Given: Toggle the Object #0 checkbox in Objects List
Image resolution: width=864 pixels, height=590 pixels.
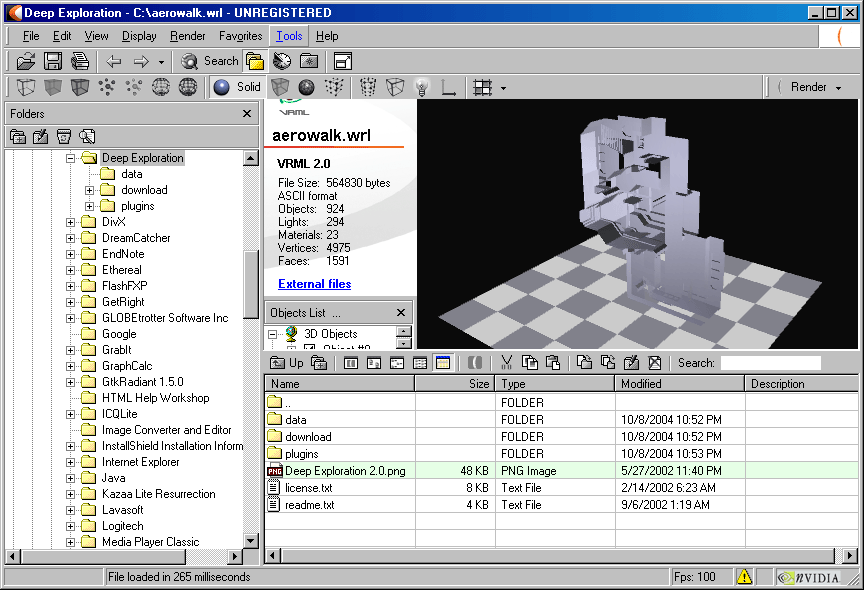Looking at the screenshot, I should [x=310, y=347].
